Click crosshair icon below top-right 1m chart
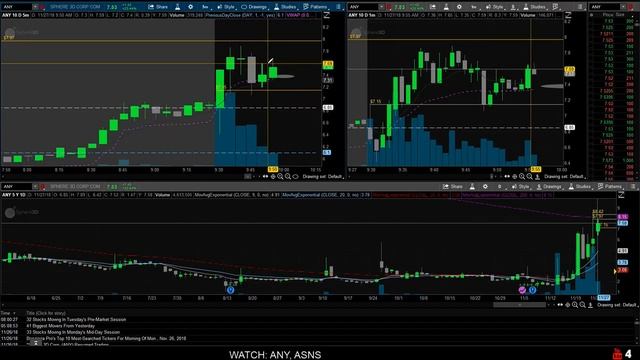The height and width of the screenshot is (360, 640). point(515,177)
